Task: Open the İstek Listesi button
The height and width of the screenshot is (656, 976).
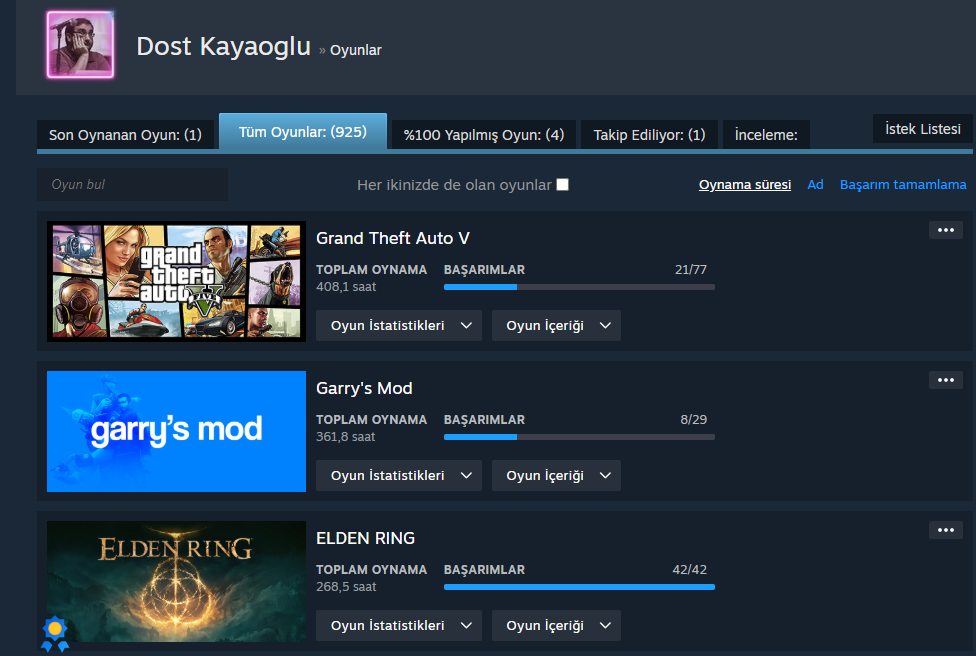Action: pos(922,129)
